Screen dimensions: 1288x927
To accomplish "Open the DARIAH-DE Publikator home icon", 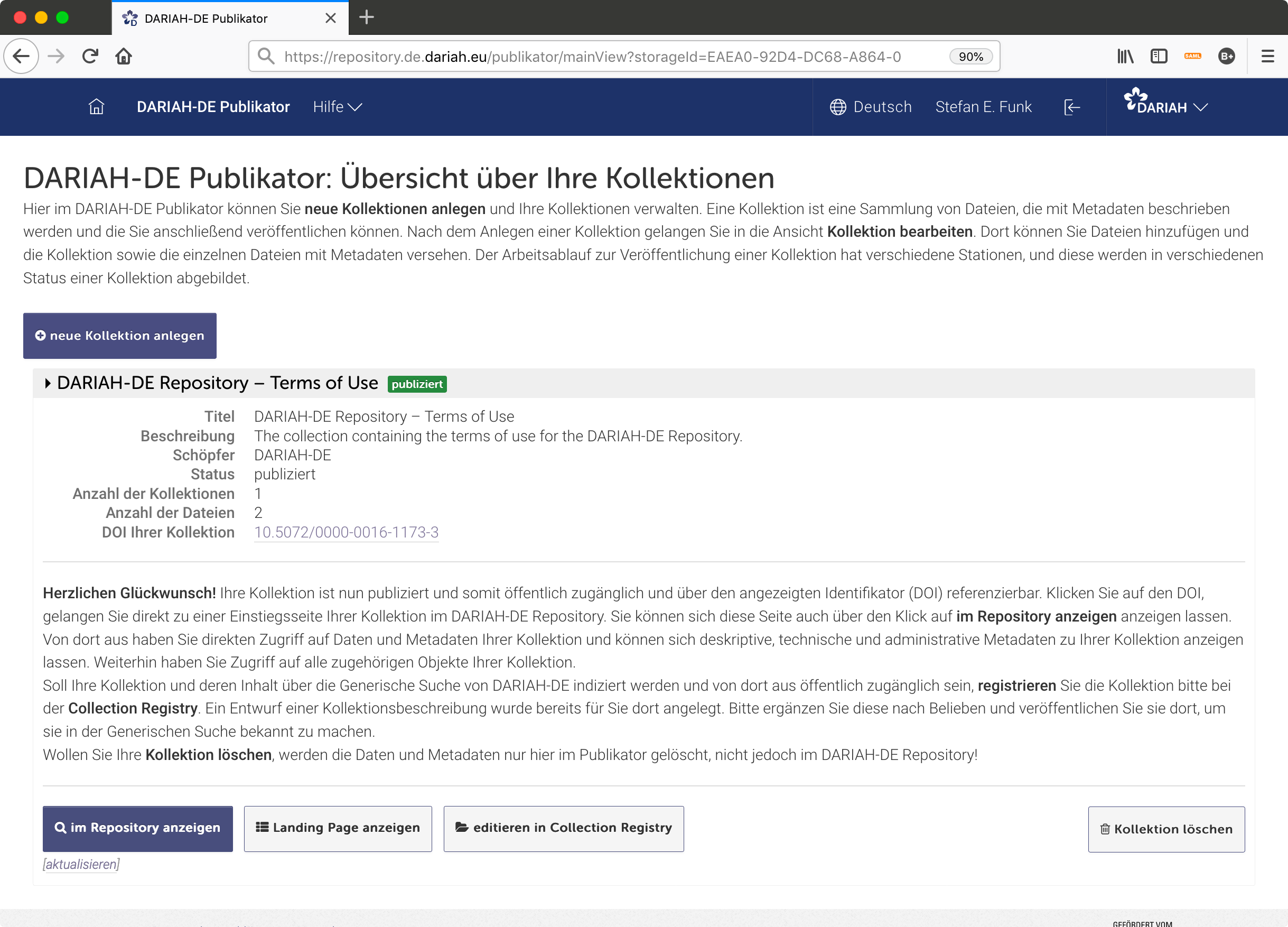I will [x=97, y=107].
